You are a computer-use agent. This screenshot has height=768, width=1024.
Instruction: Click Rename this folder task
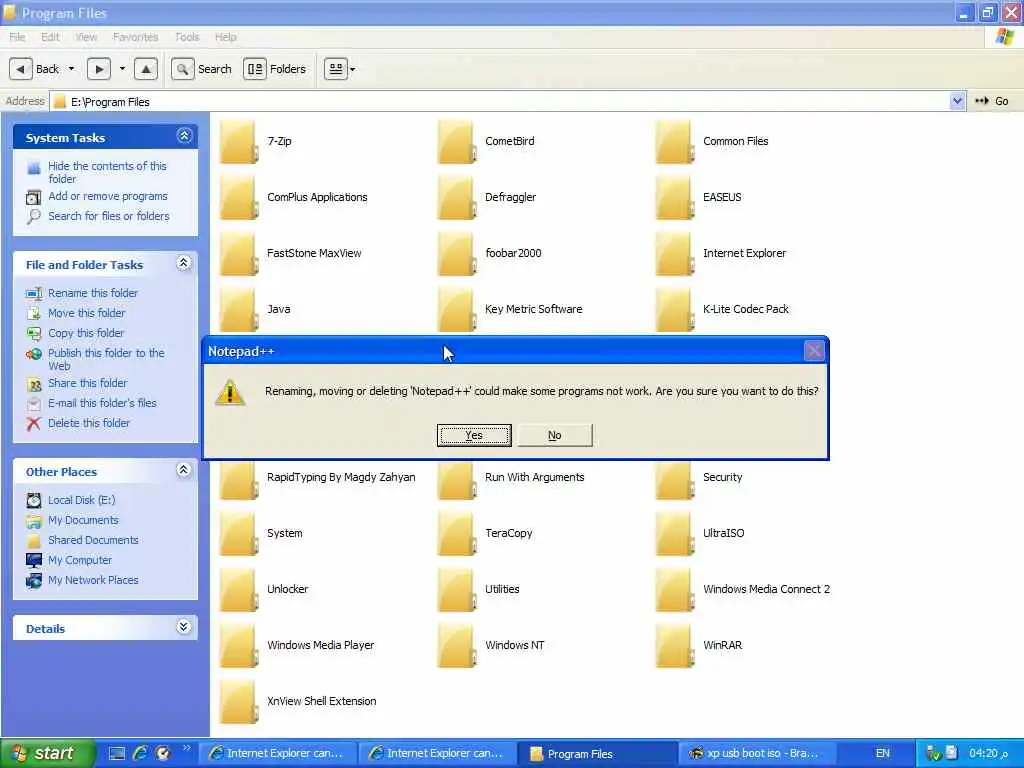[x=93, y=293]
